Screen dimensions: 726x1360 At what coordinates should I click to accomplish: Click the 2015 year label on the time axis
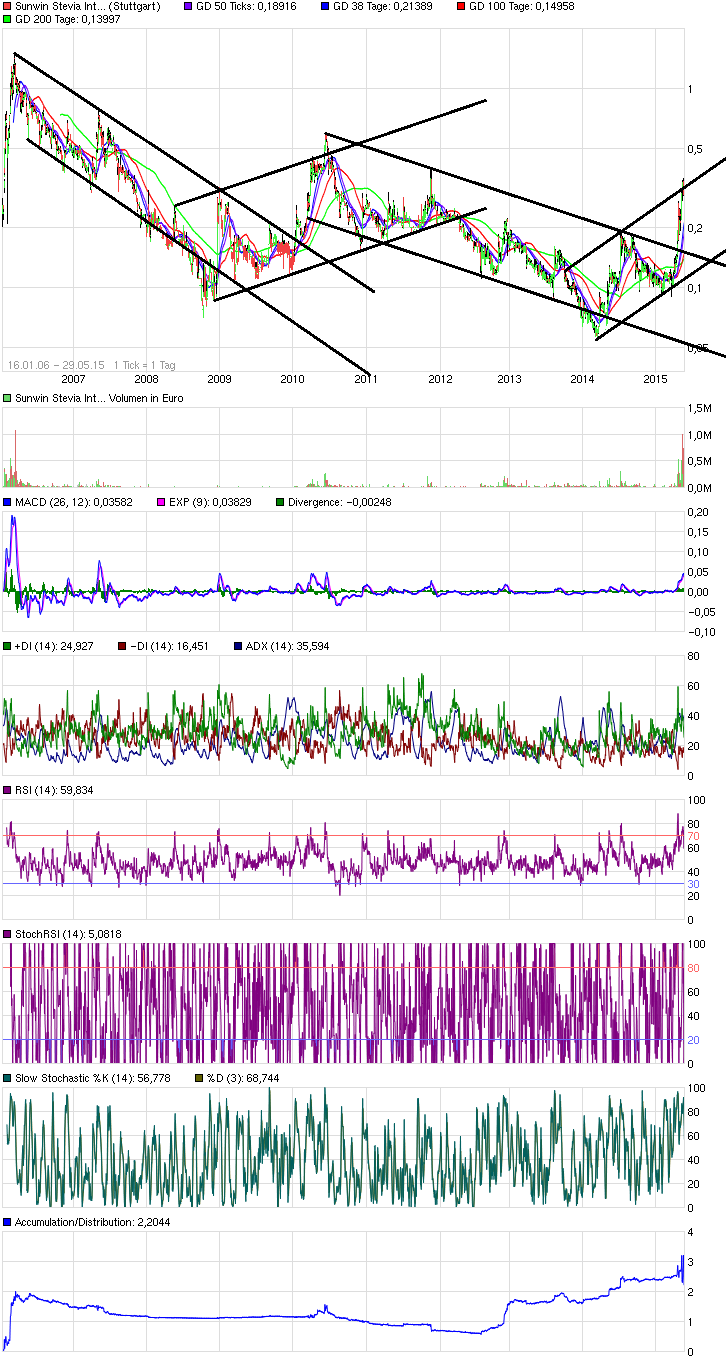[x=656, y=379]
